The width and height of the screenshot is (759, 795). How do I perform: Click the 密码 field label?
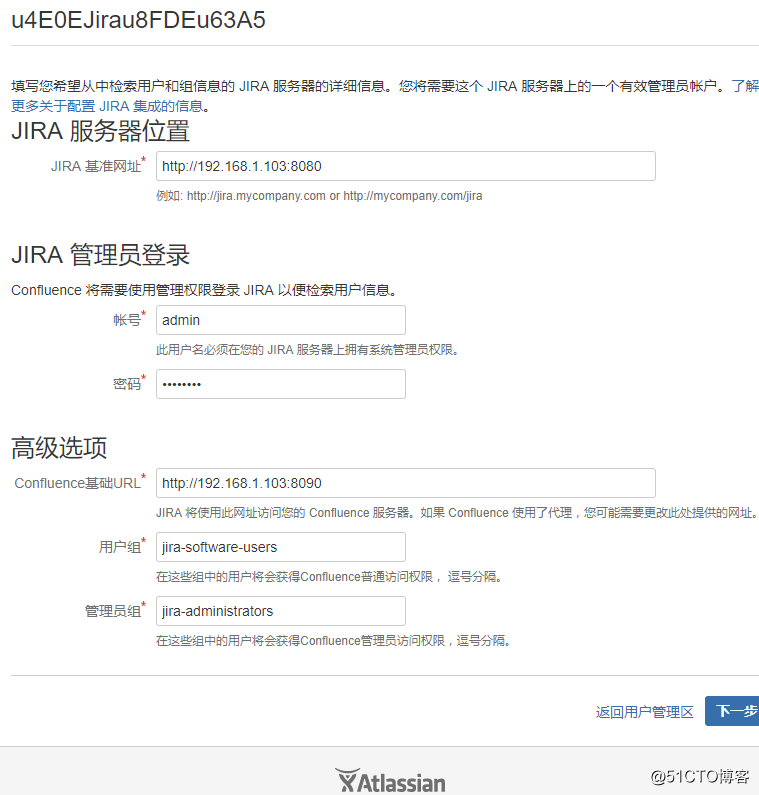[127, 384]
